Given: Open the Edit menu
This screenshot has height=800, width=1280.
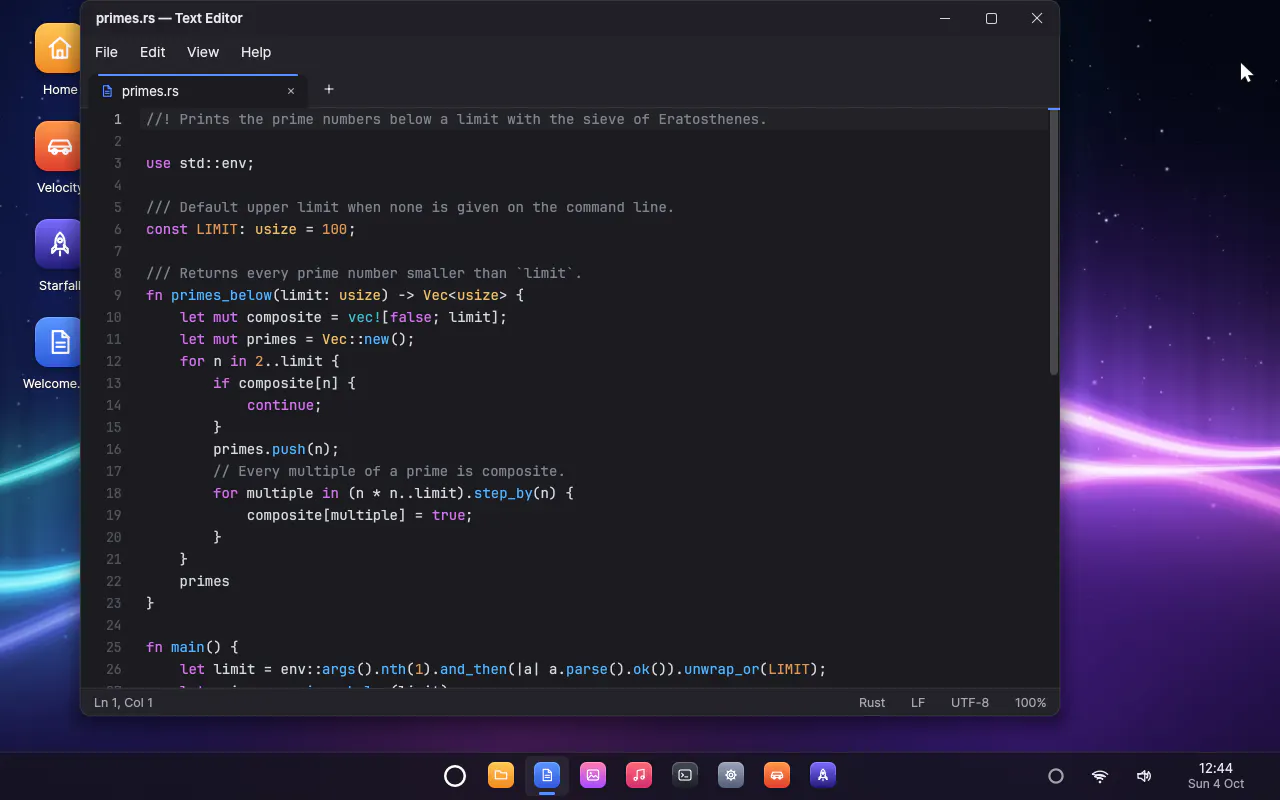Looking at the screenshot, I should [x=152, y=52].
